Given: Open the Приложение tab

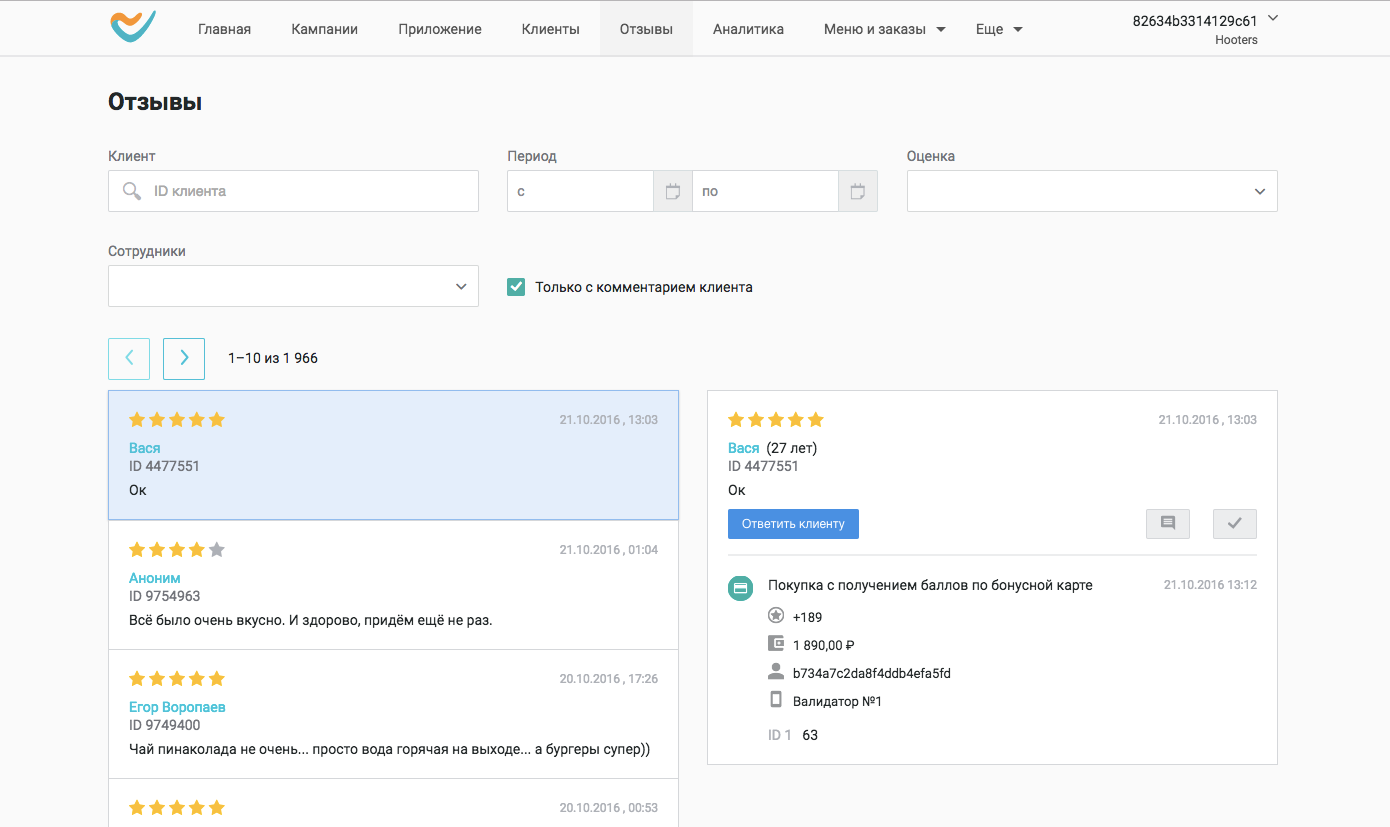Looking at the screenshot, I should point(440,29).
